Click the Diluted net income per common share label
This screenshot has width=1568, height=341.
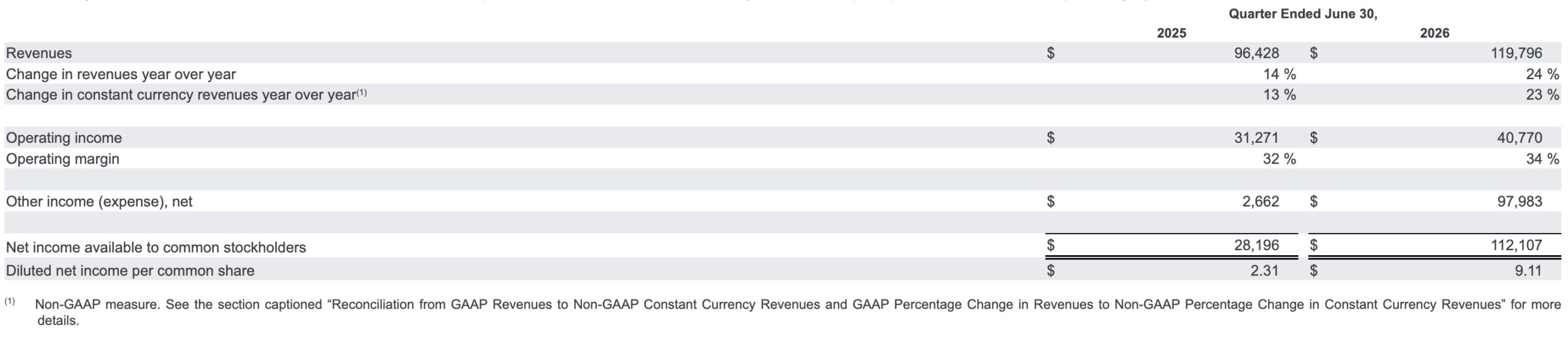[130, 270]
